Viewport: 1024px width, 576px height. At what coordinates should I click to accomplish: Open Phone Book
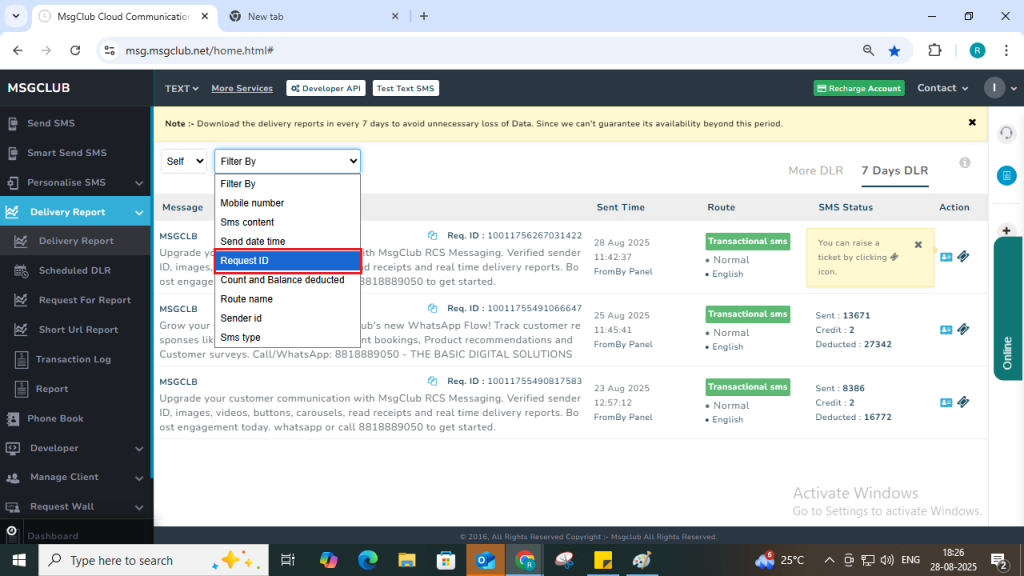(x=55, y=419)
